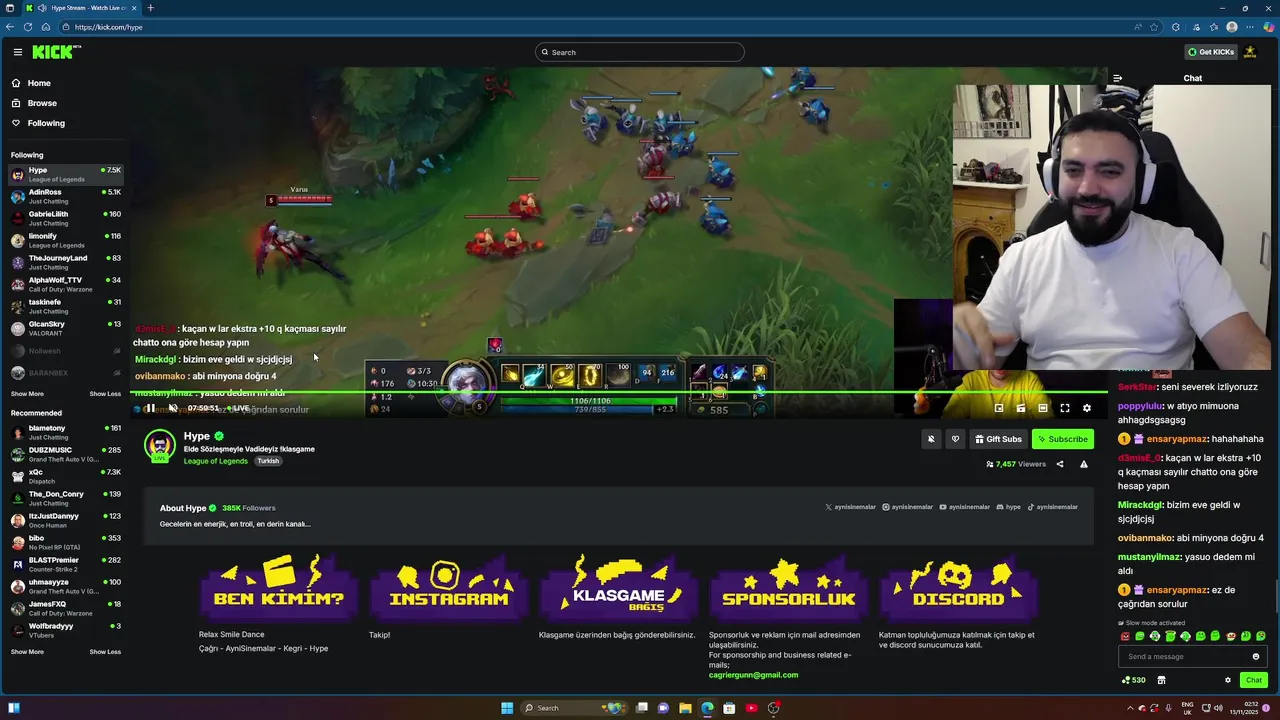Click Get KICKs button
This screenshot has height=720, width=1280.
(x=1211, y=52)
